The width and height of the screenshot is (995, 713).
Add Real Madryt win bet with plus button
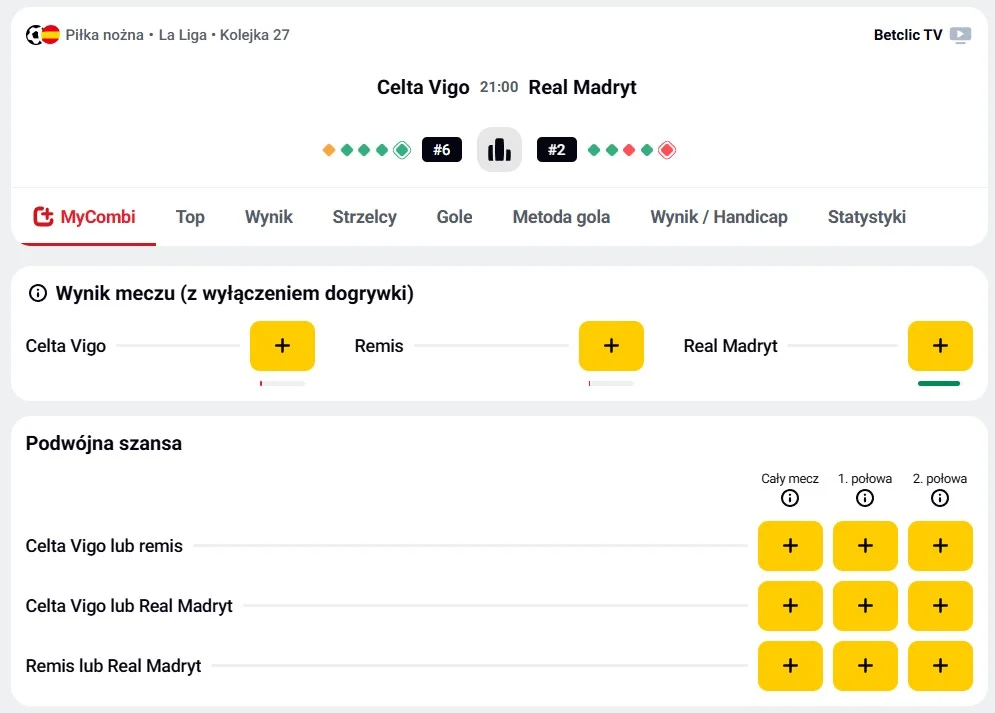[x=939, y=345]
